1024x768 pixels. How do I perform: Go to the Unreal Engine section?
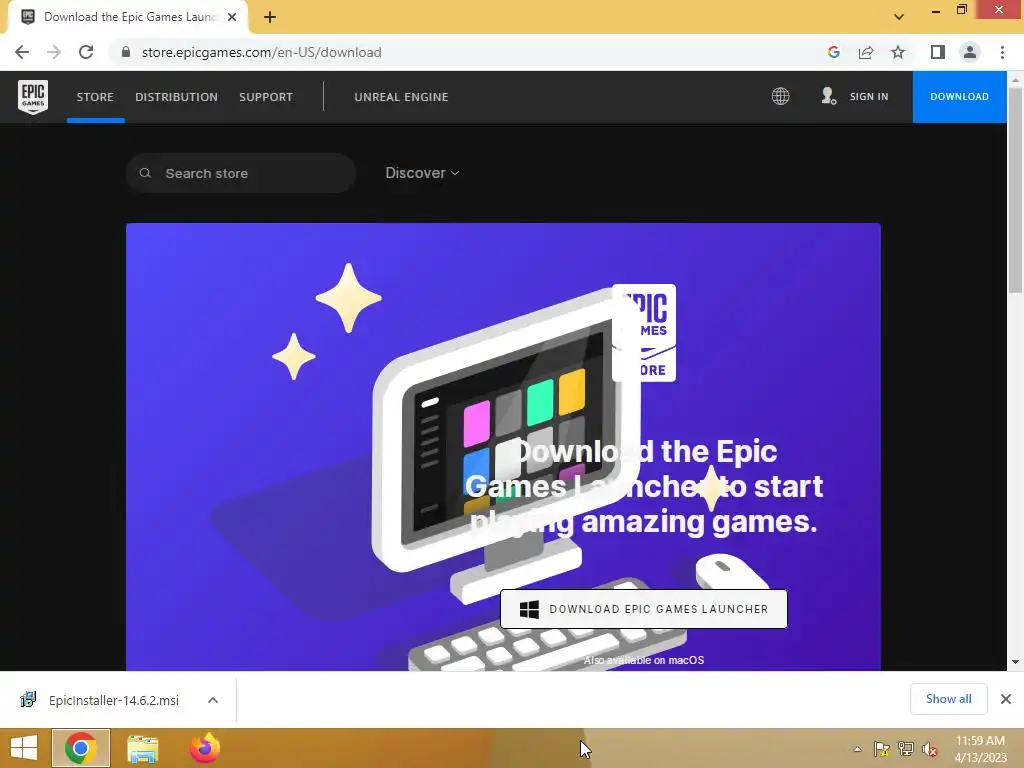[x=401, y=97]
